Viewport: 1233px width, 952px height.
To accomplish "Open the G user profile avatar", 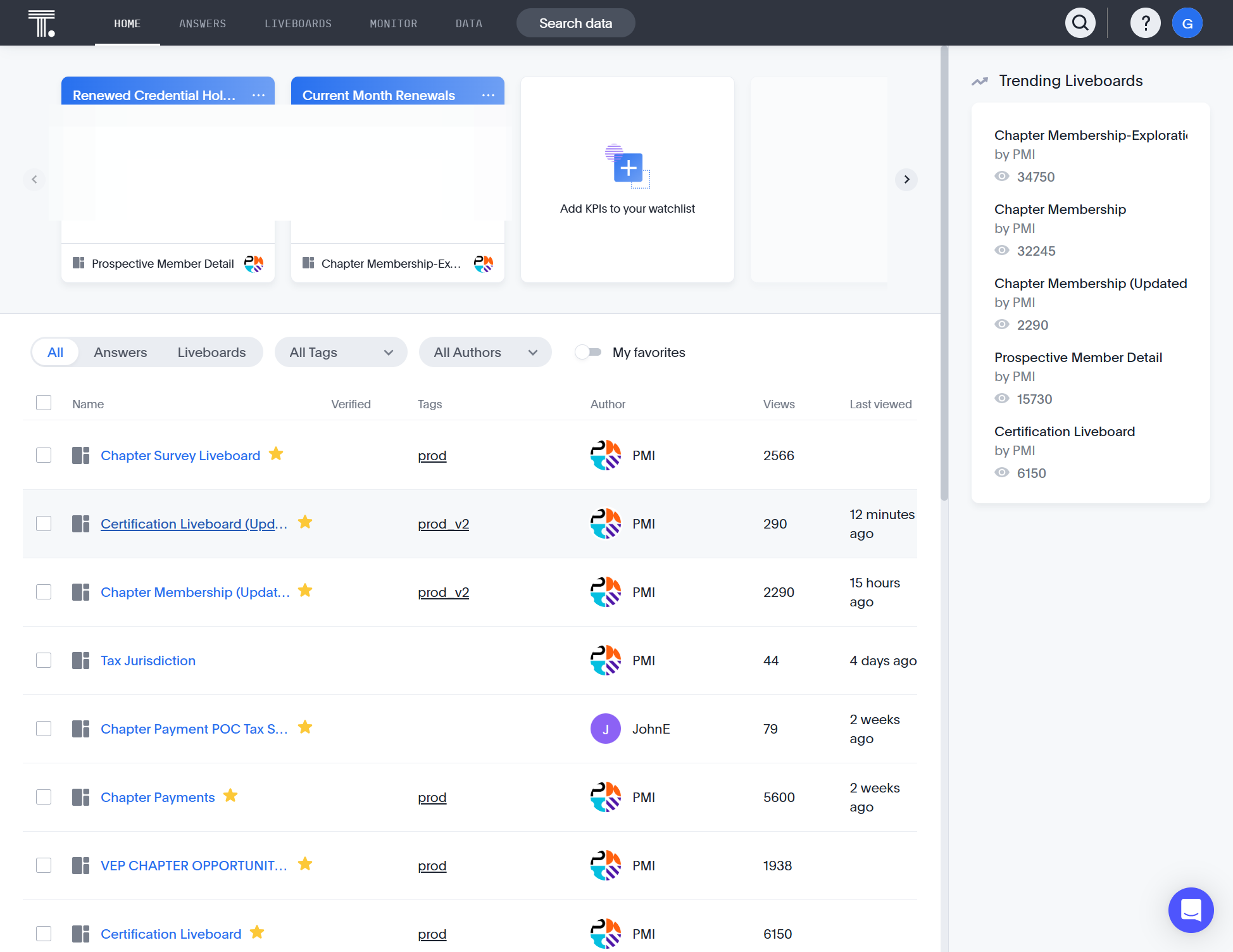I will coord(1187,23).
